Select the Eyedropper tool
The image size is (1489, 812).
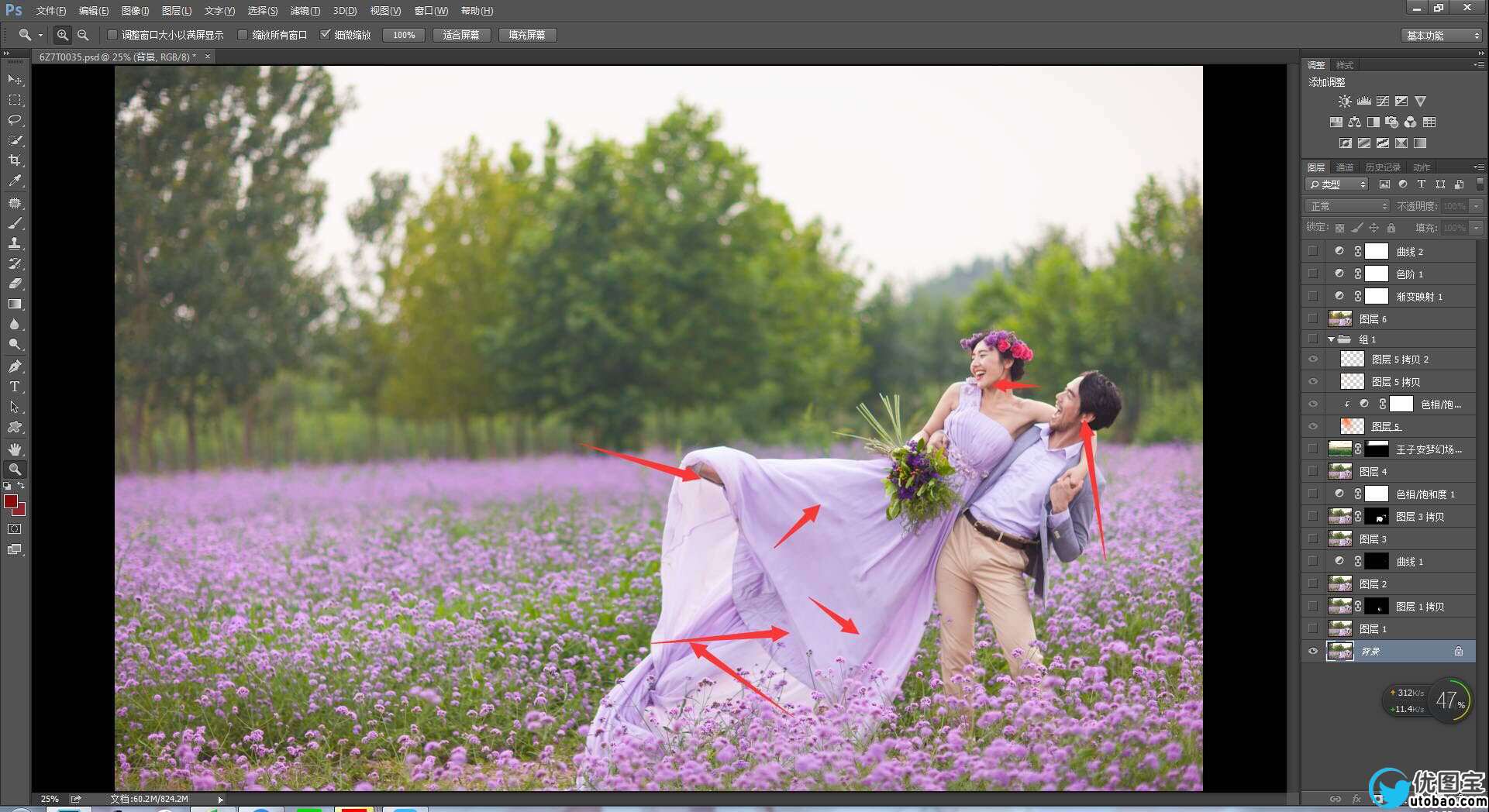click(15, 181)
